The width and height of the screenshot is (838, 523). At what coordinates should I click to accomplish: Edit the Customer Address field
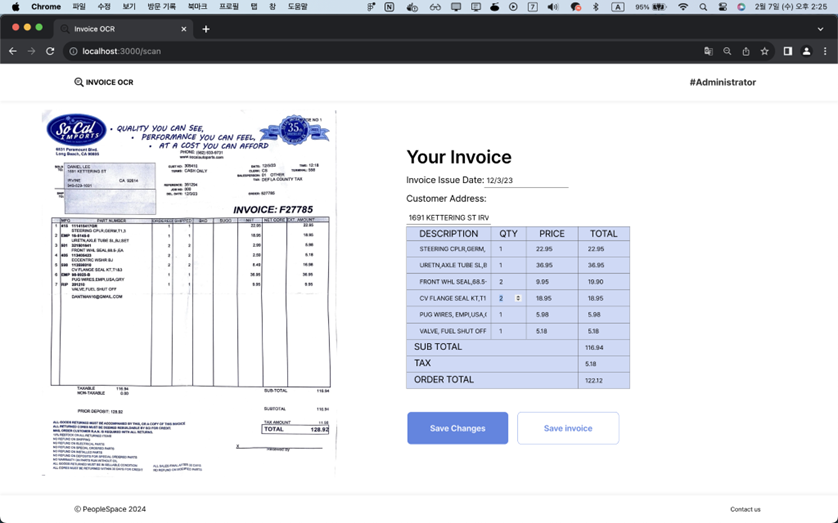pyautogui.click(x=448, y=217)
